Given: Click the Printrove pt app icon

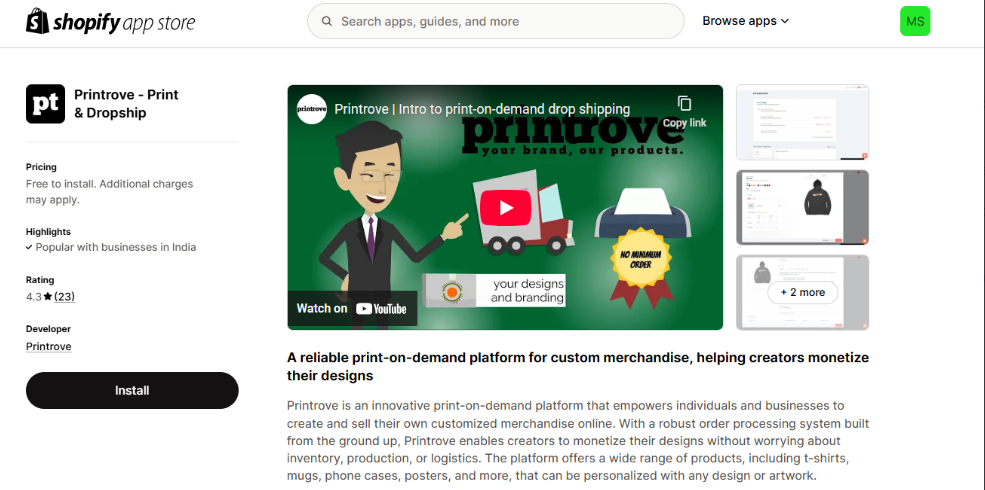Looking at the screenshot, I should pos(45,104).
